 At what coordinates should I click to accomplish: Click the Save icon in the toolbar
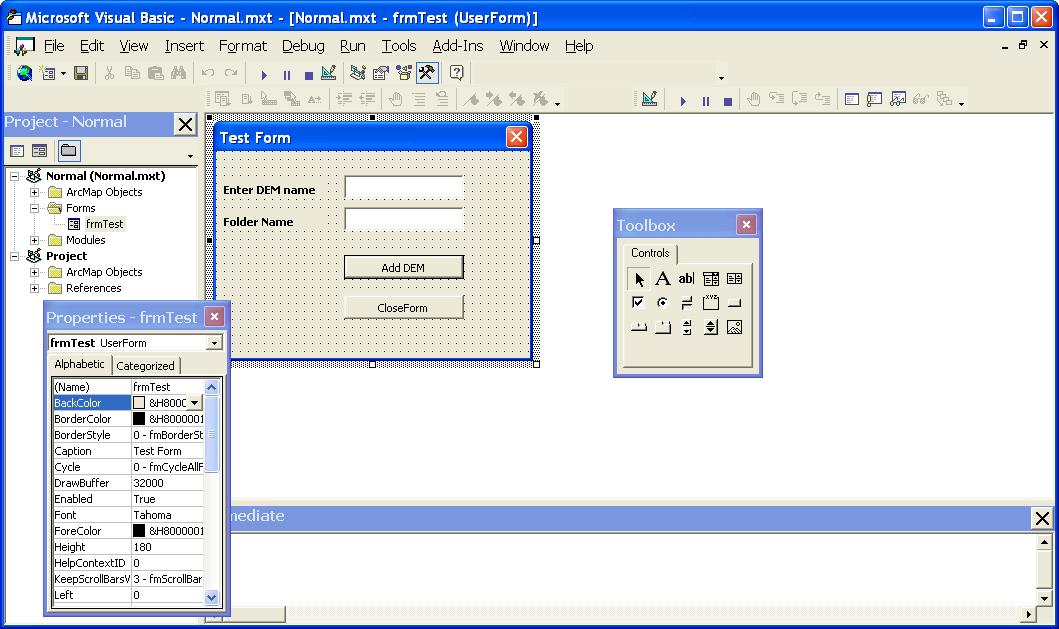pyautogui.click(x=81, y=73)
